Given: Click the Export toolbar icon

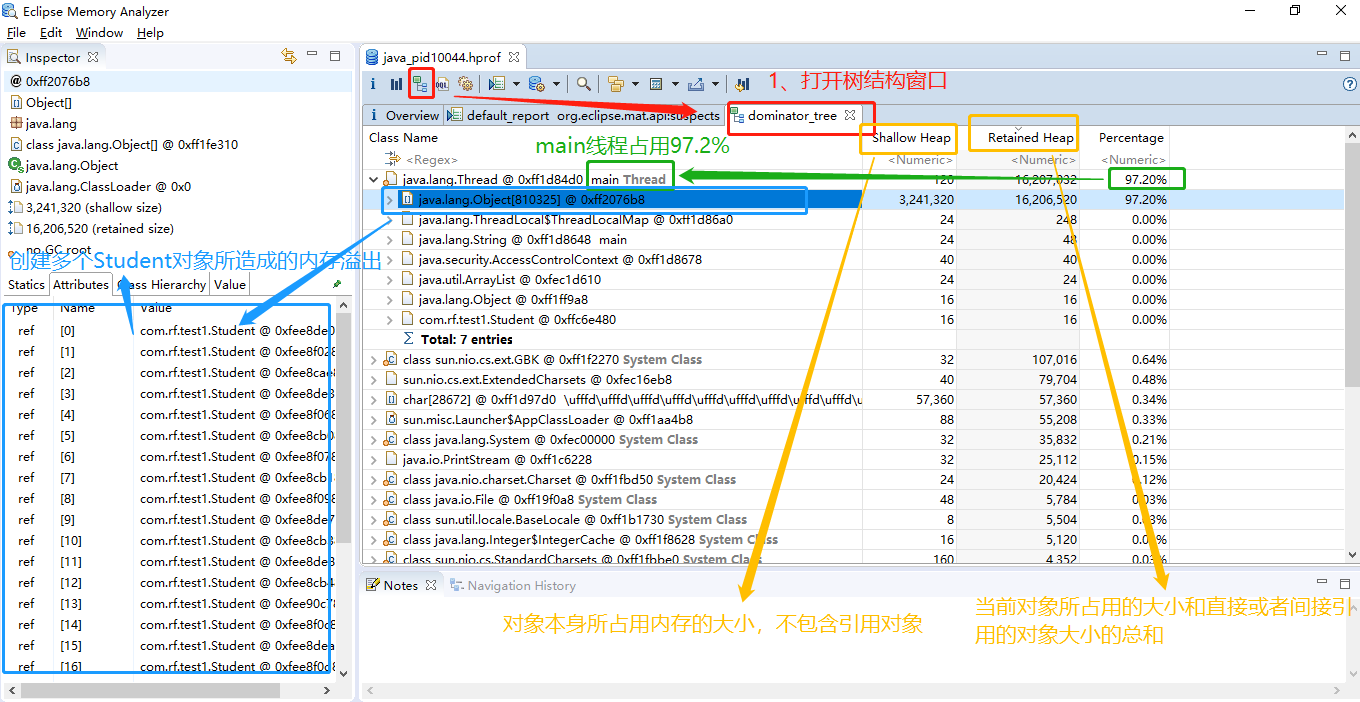Looking at the screenshot, I should coord(696,84).
